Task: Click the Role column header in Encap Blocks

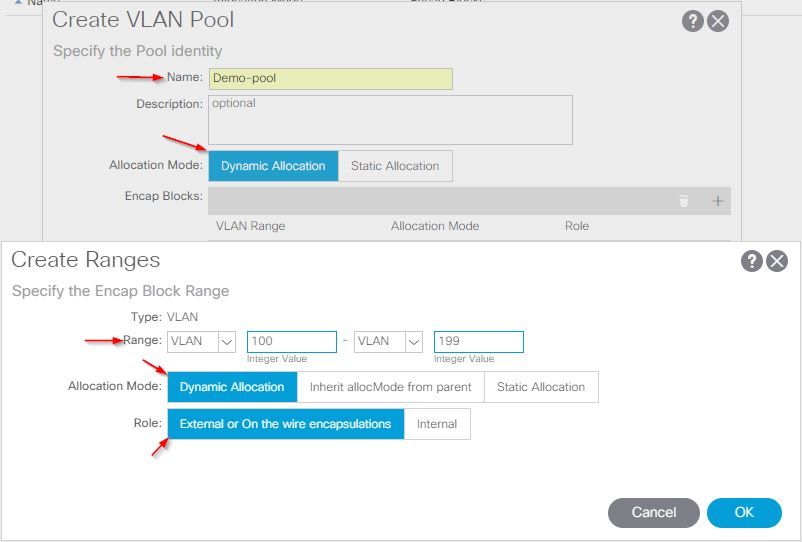Action: [577, 226]
